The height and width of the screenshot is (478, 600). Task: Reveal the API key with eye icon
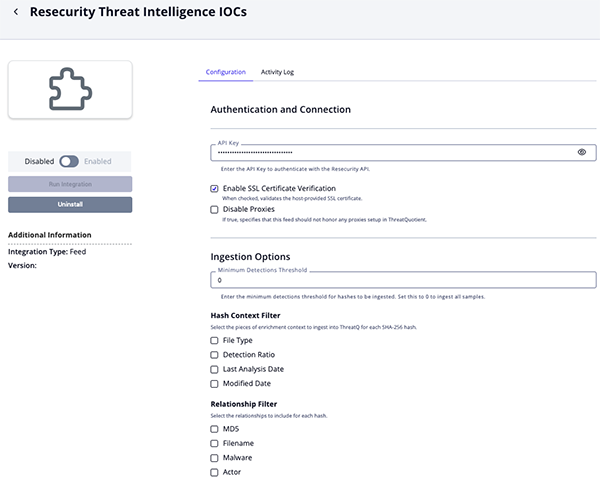582,153
